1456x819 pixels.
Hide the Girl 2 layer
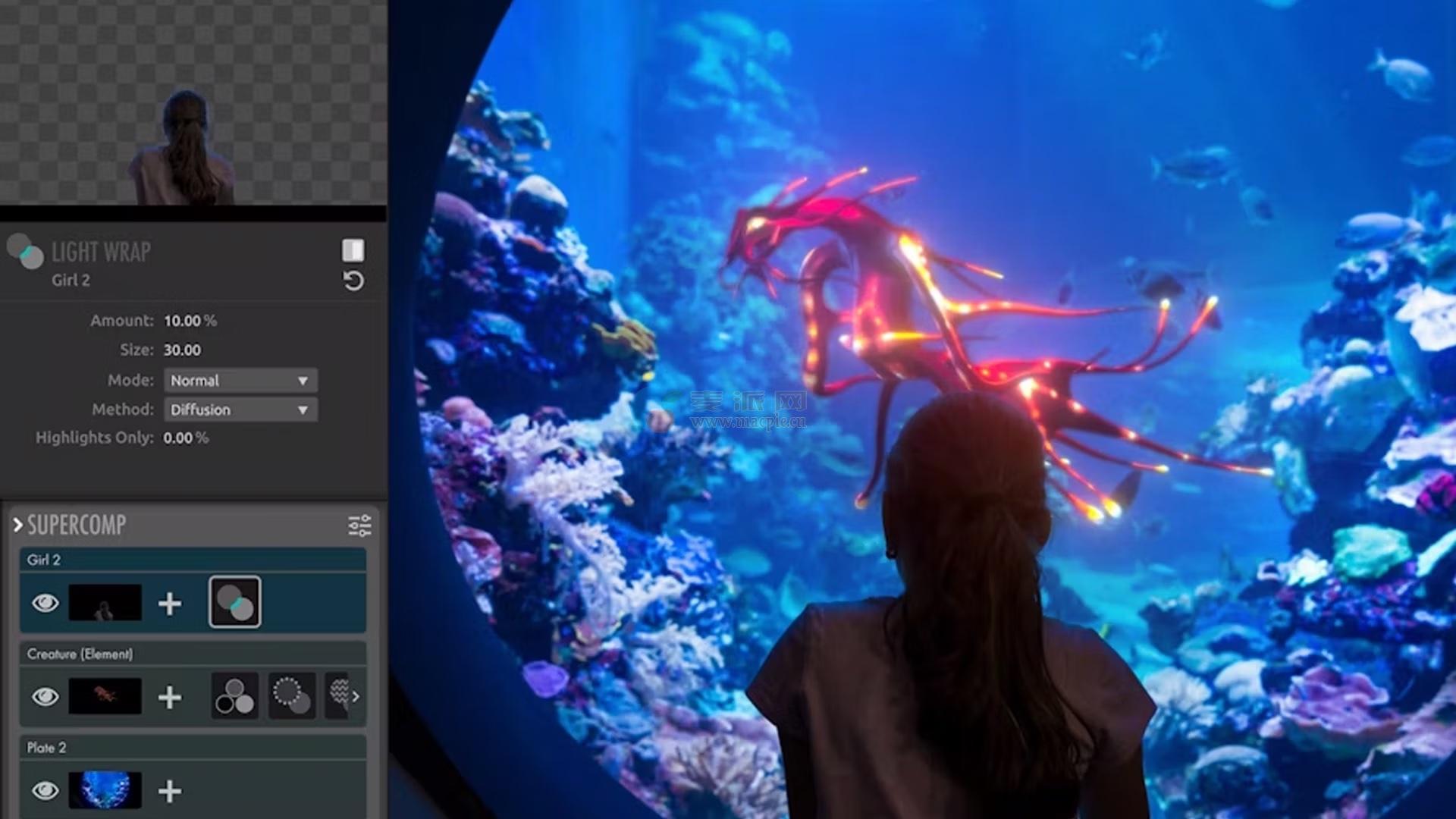point(45,604)
